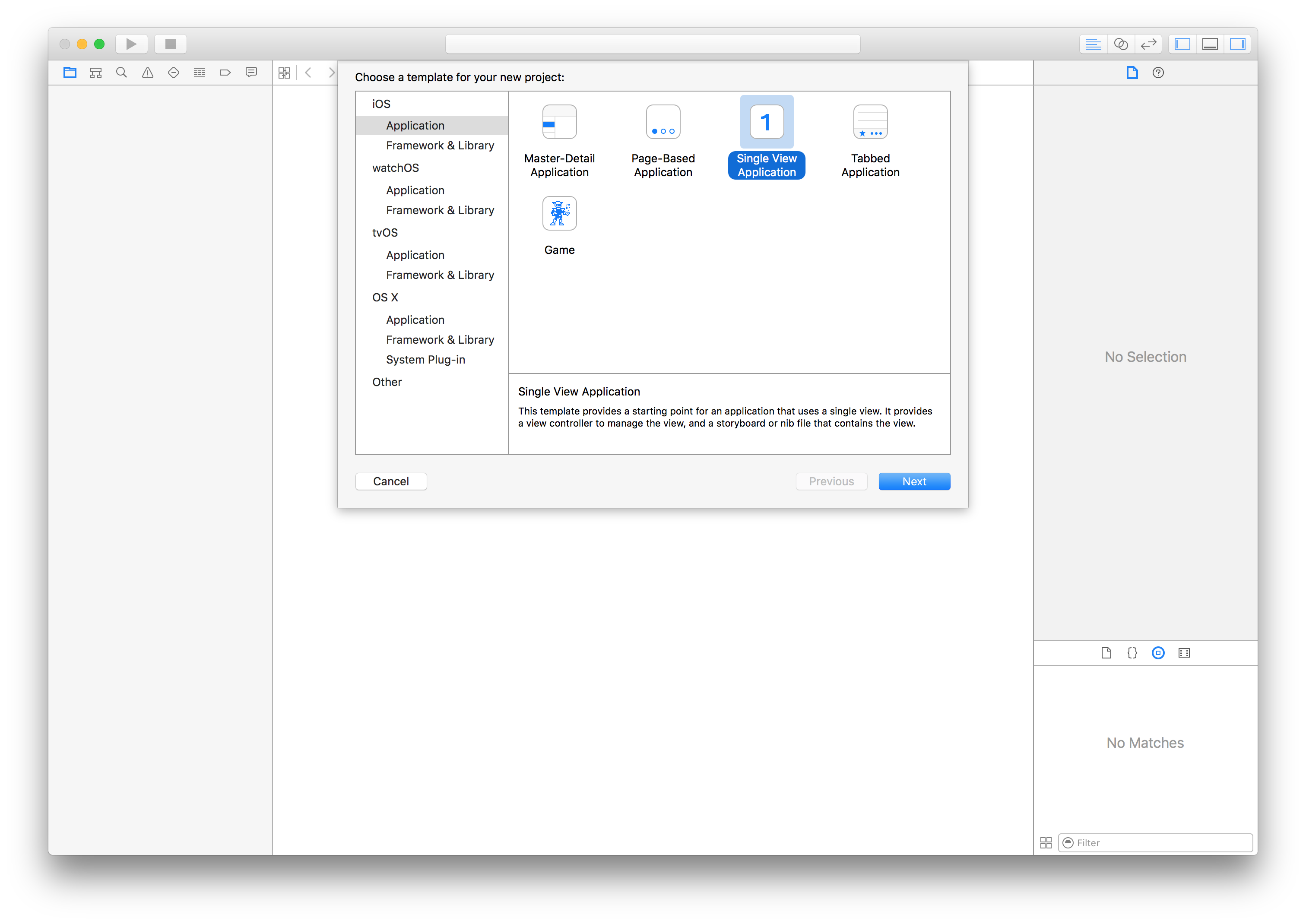Switch to the Assistant editor
The image size is (1306, 924).
pyautogui.click(x=1120, y=44)
